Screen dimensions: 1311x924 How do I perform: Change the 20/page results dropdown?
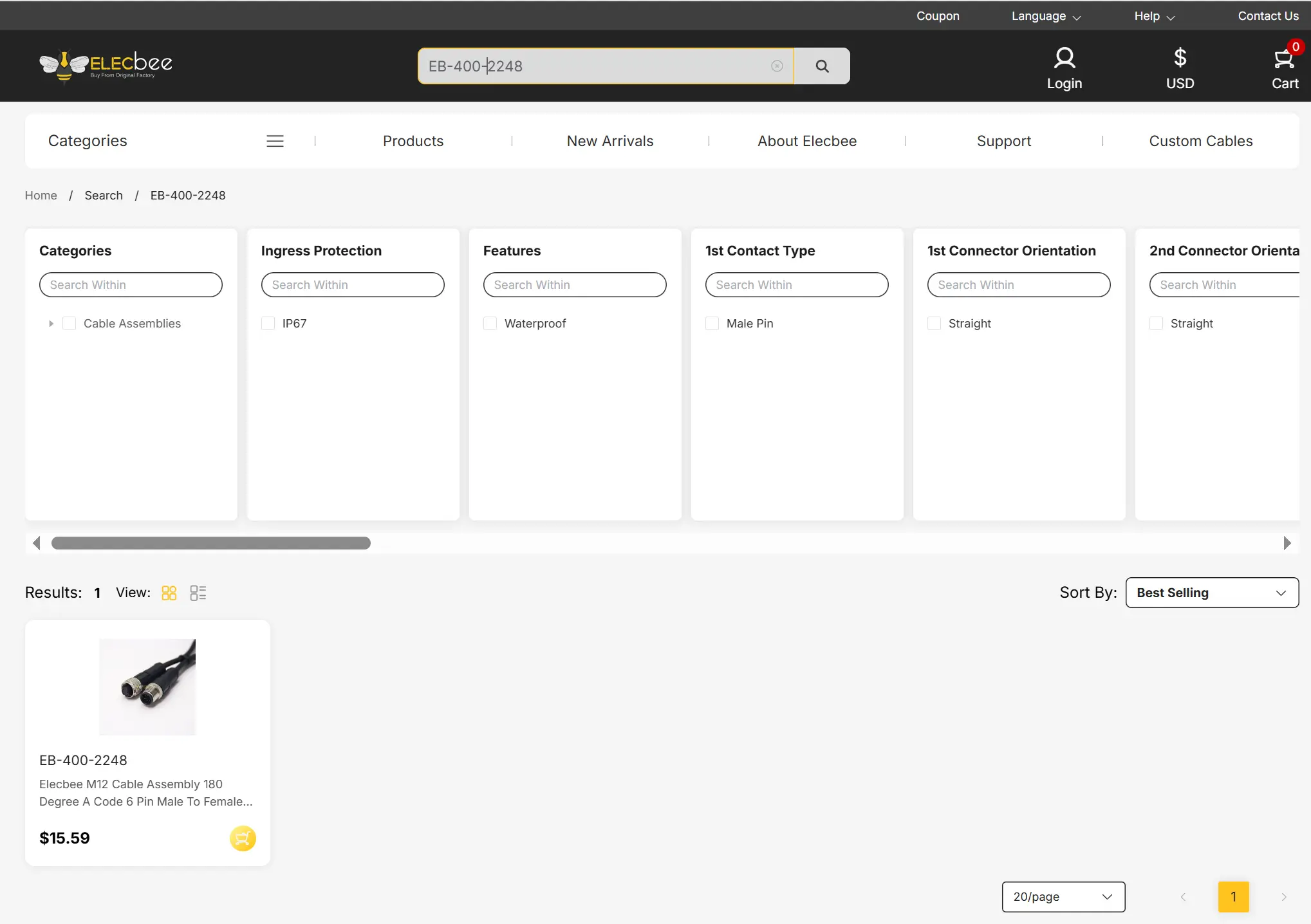click(1063, 897)
